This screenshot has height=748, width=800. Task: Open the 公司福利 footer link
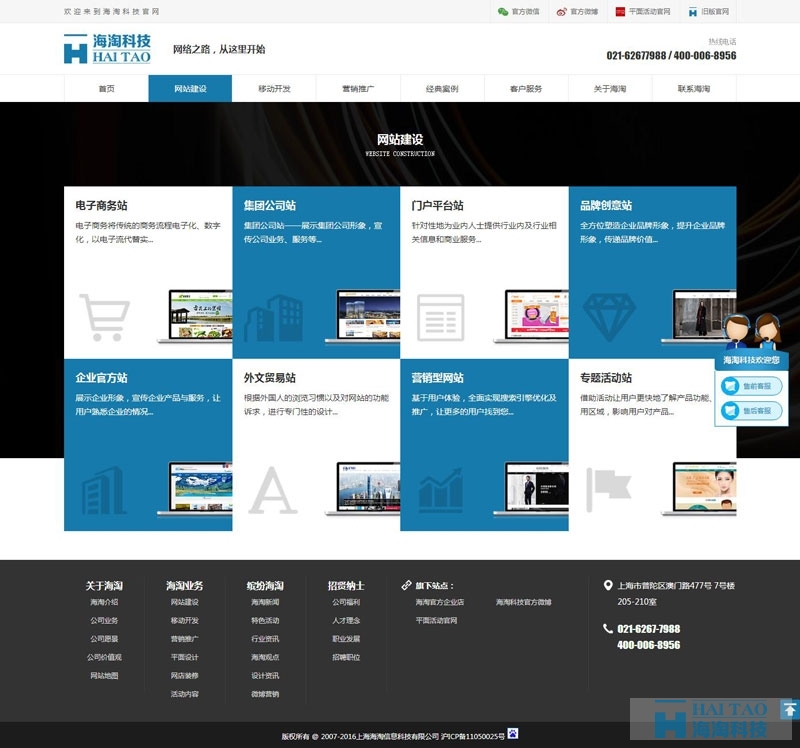(x=346, y=602)
